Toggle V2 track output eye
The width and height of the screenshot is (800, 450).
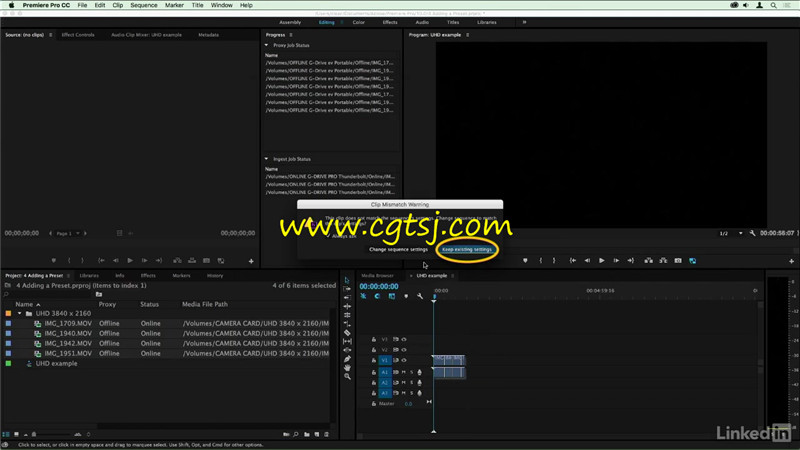(x=404, y=349)
